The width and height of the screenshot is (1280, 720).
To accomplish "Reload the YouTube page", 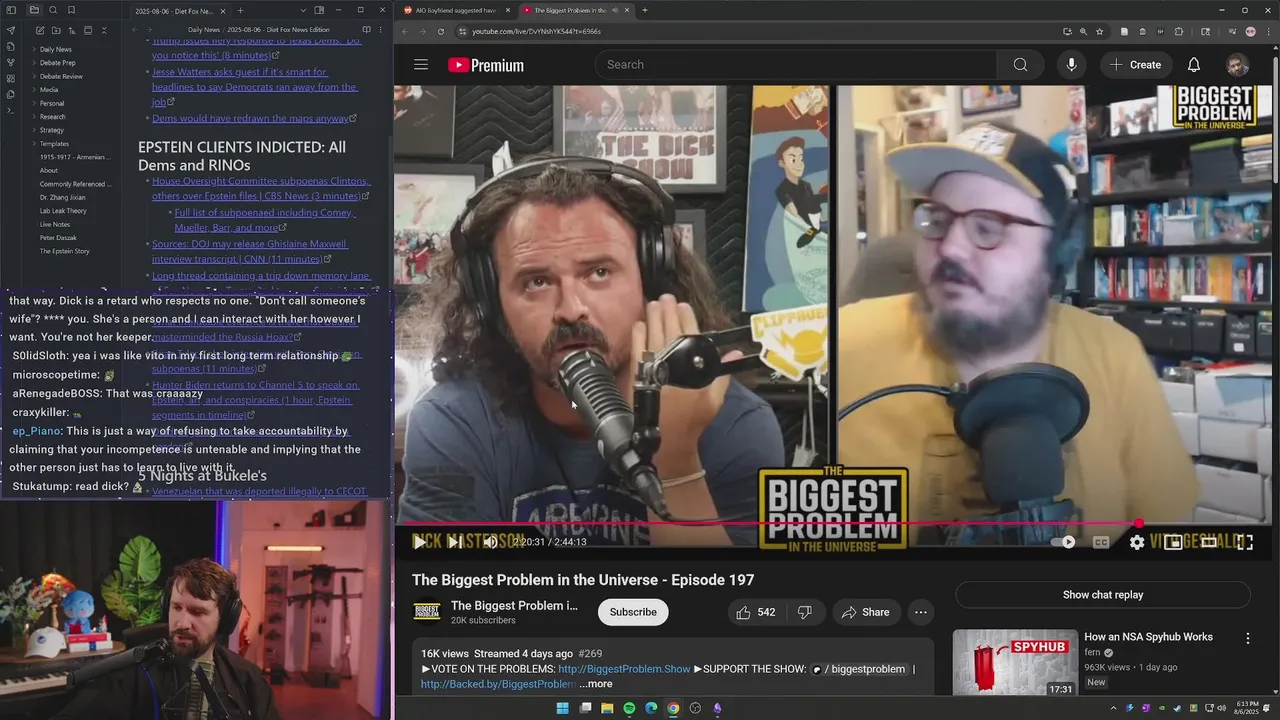I will [x=441, y=31].
